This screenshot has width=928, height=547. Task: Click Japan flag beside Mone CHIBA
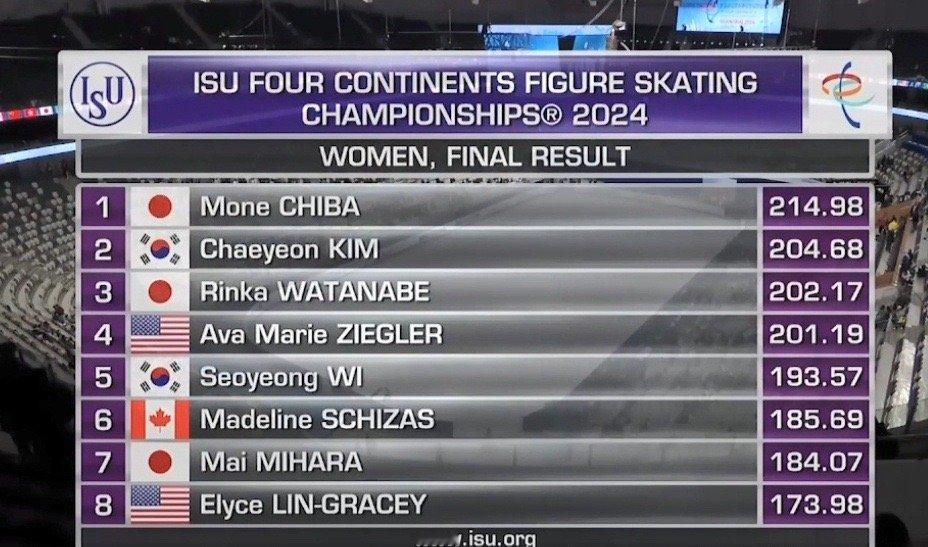click(x=160, y=207)
